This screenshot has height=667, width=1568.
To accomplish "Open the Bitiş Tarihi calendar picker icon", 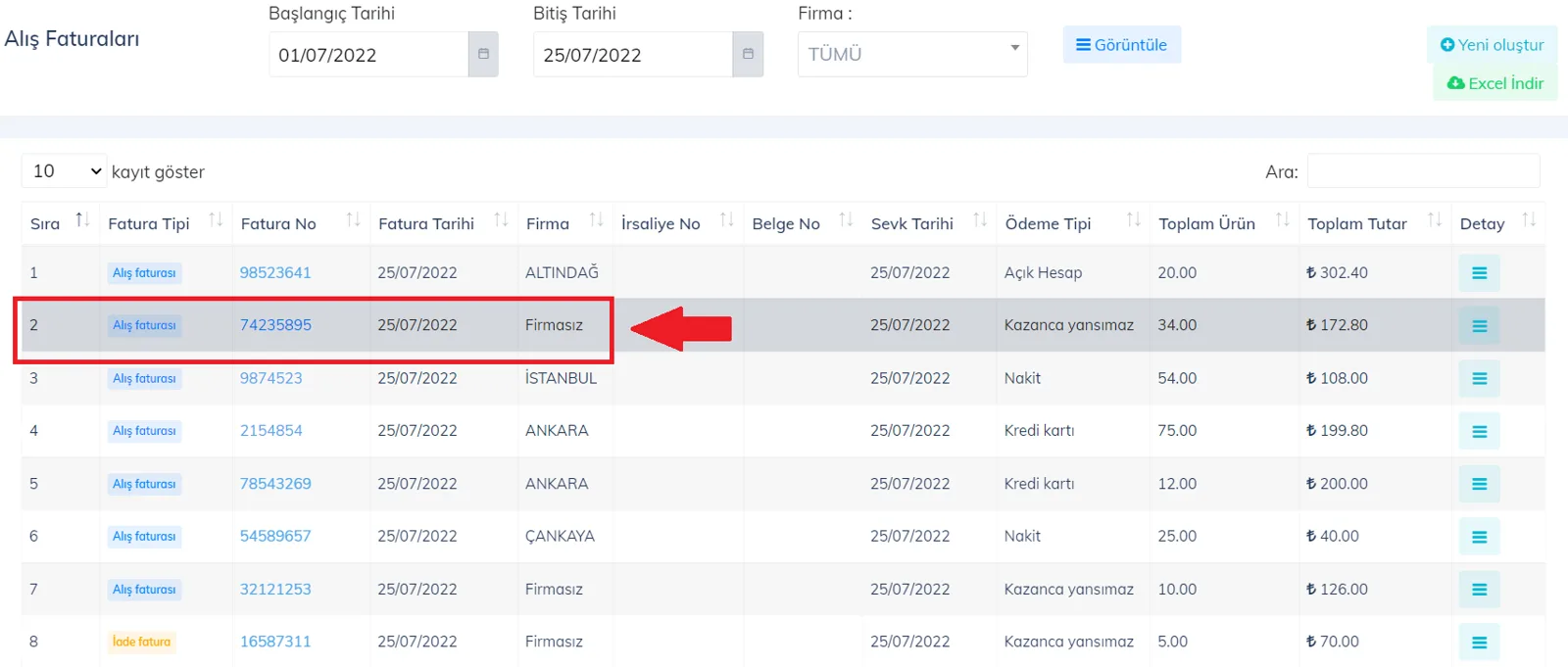I will [748, 54].
